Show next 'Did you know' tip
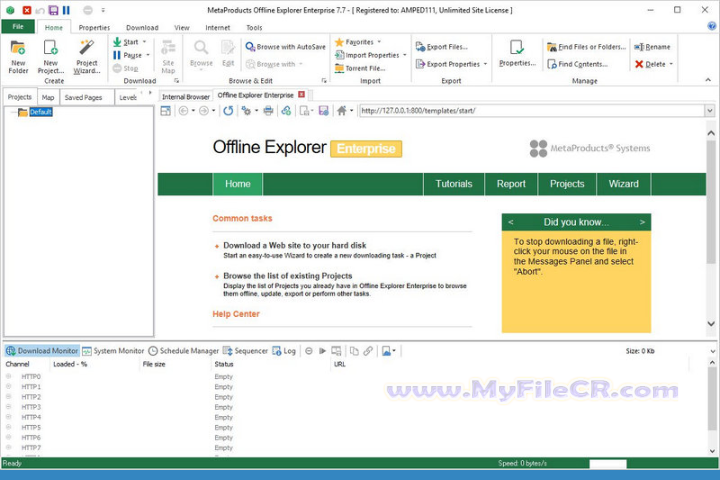This screenshot has width=720, height=480. [x=642, y=222]
